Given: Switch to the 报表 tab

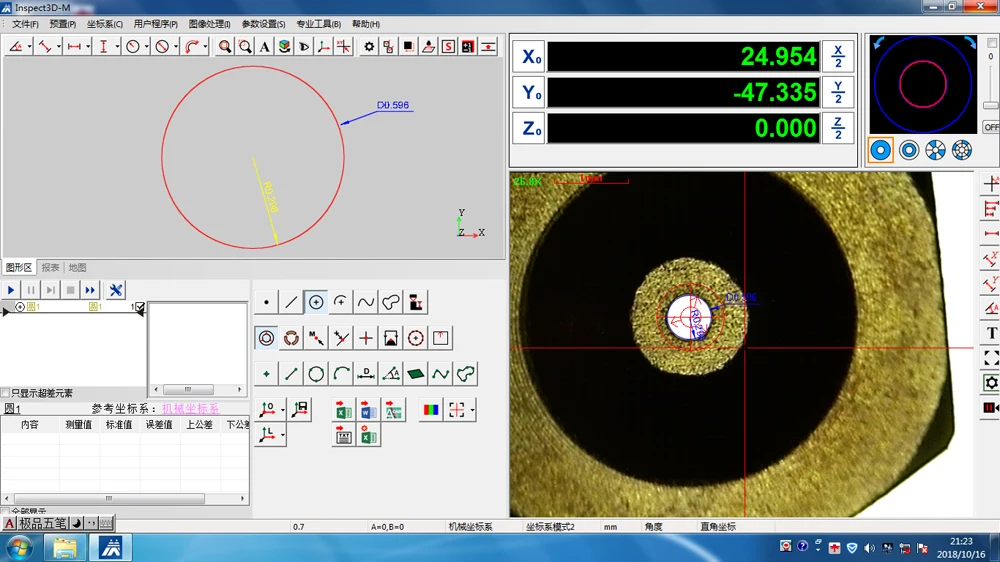Looking at the screenshot, I should (50, 268).
